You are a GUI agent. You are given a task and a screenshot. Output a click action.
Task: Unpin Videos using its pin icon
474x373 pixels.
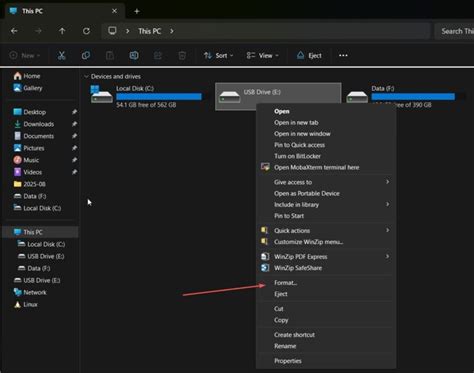pyautogui.click(x=74, y=172)
